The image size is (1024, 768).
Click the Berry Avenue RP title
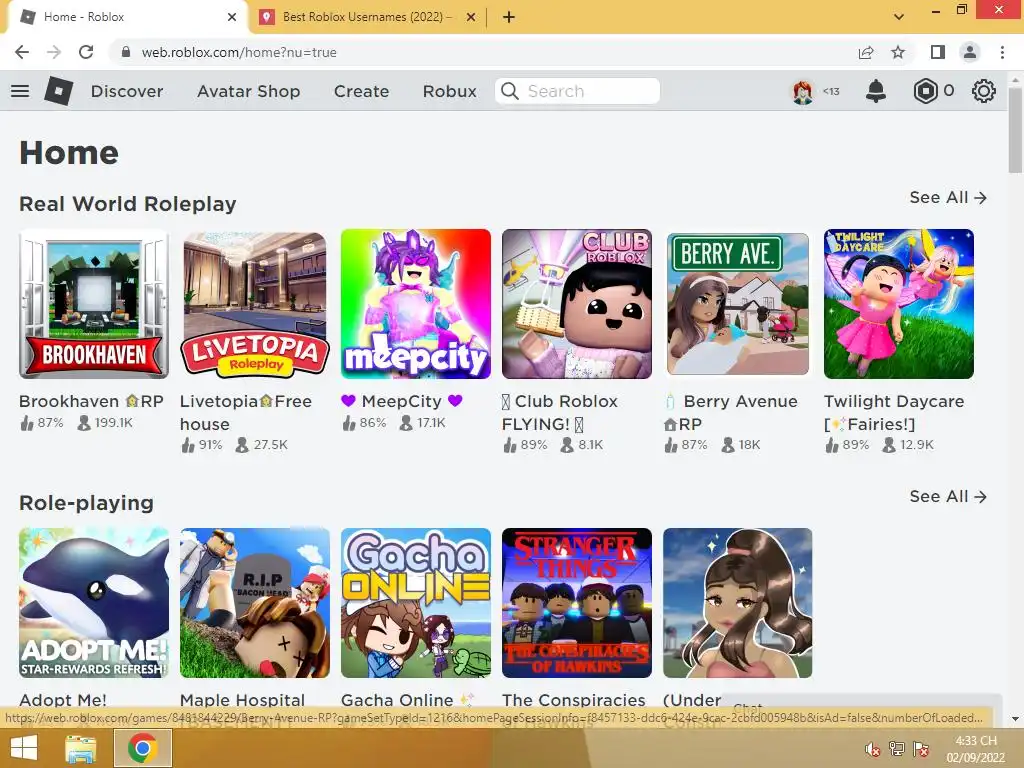tap(730, 413)
